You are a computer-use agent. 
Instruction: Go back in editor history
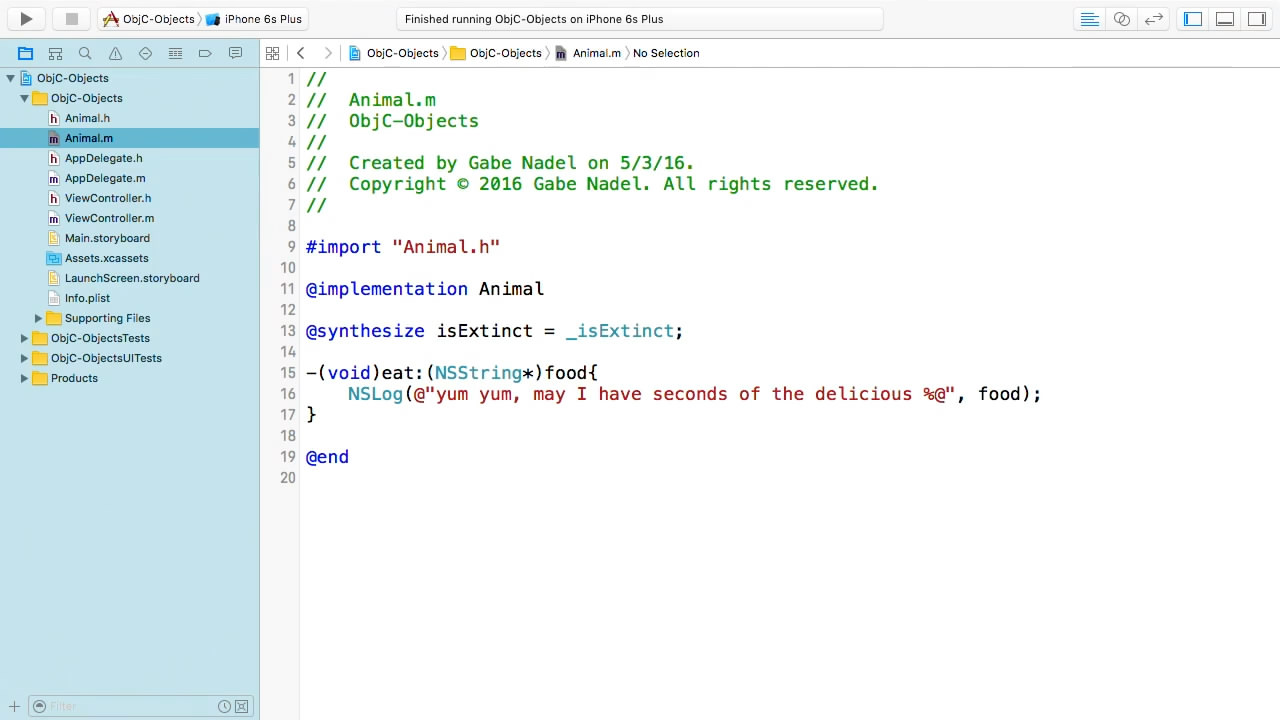(300, 53)
